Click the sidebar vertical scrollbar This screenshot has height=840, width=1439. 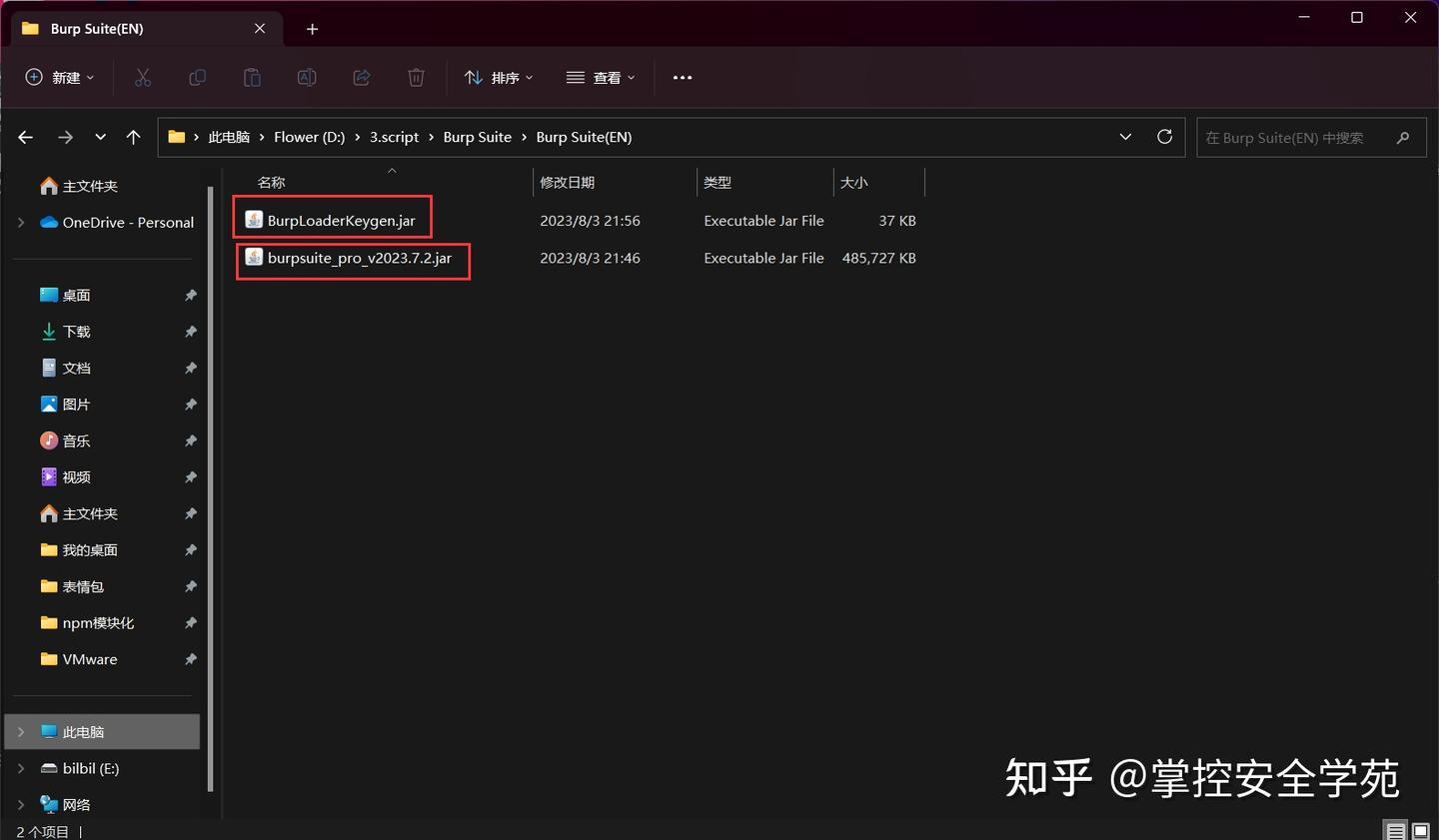click(x=210, y=489)
